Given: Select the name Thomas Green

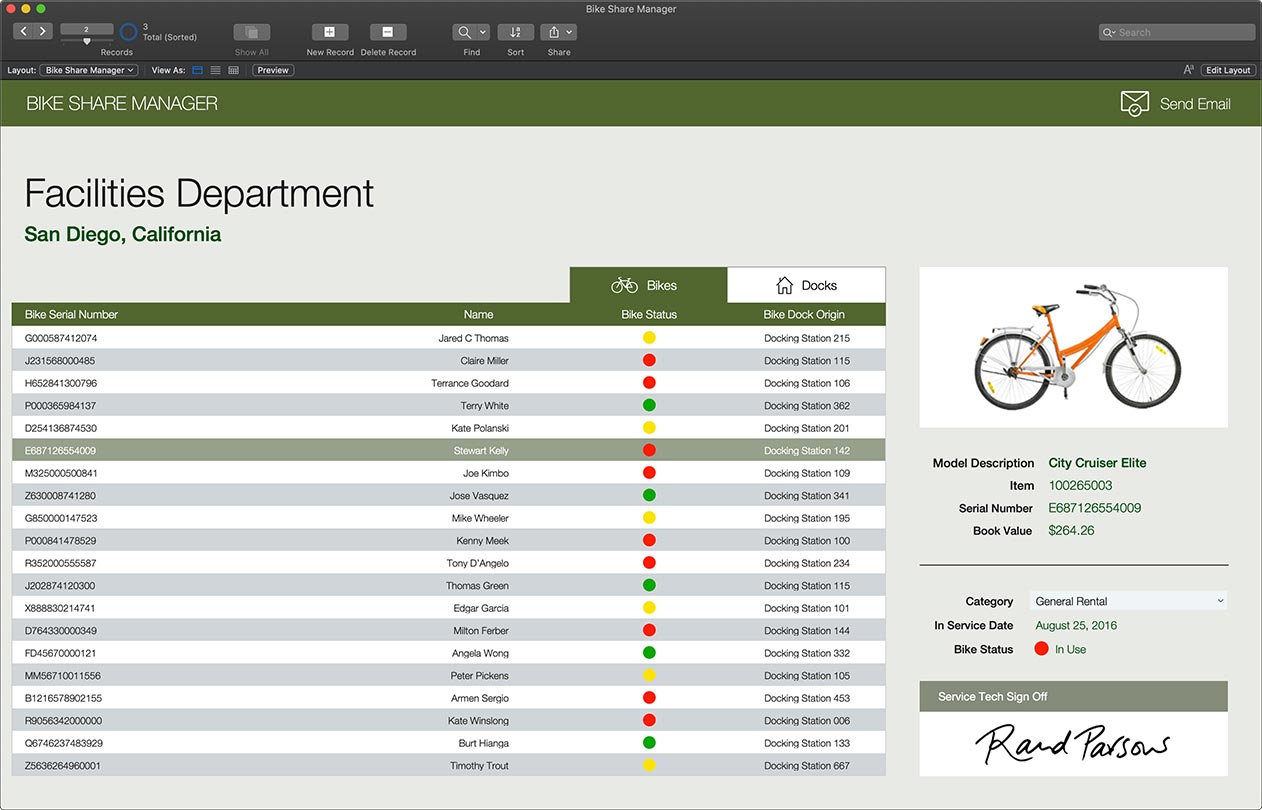Looking at the screenshot, I should pos(477,585).
